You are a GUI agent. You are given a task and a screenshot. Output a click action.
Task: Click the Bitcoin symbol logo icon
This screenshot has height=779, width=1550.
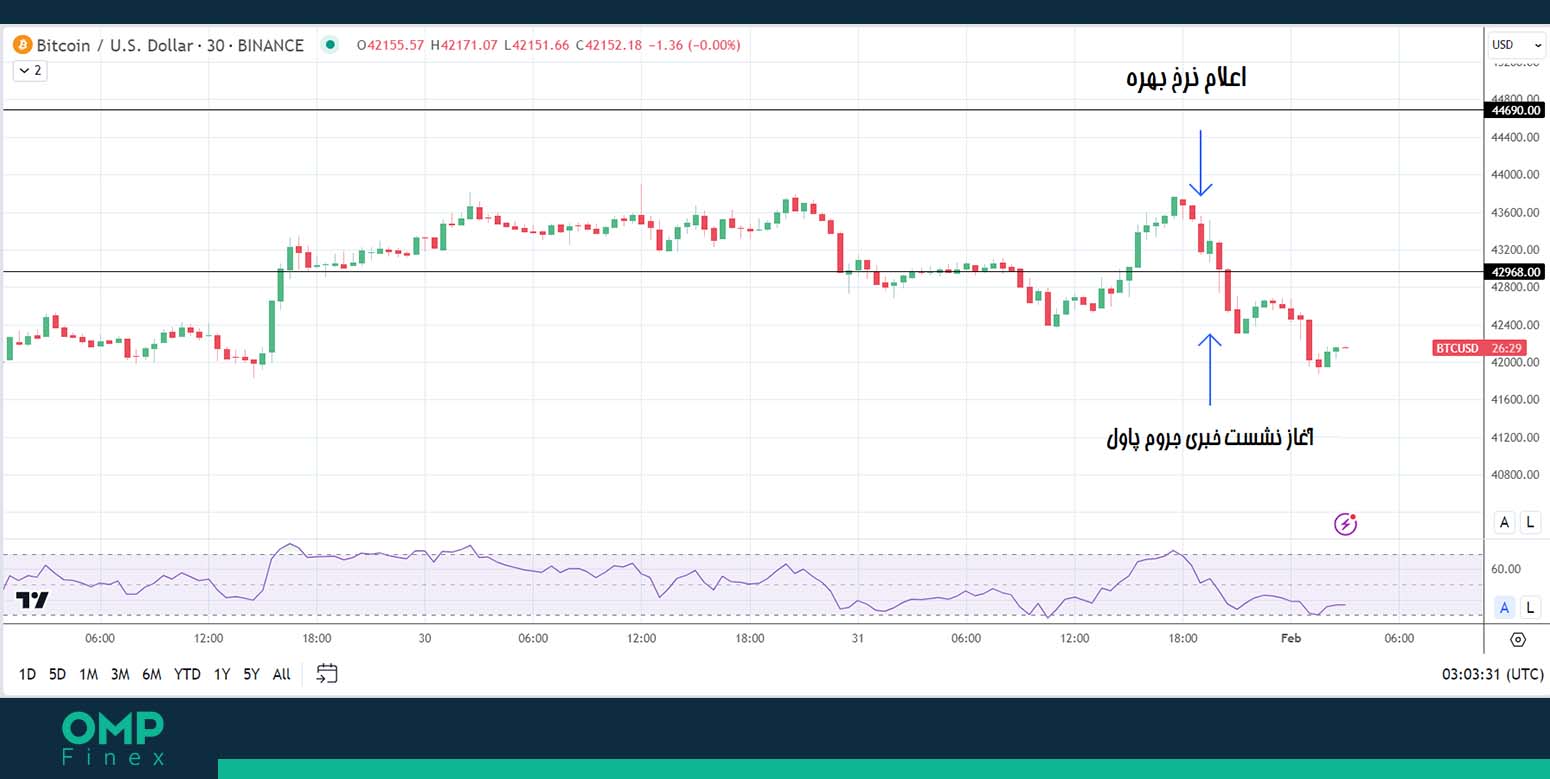point(23,45)
